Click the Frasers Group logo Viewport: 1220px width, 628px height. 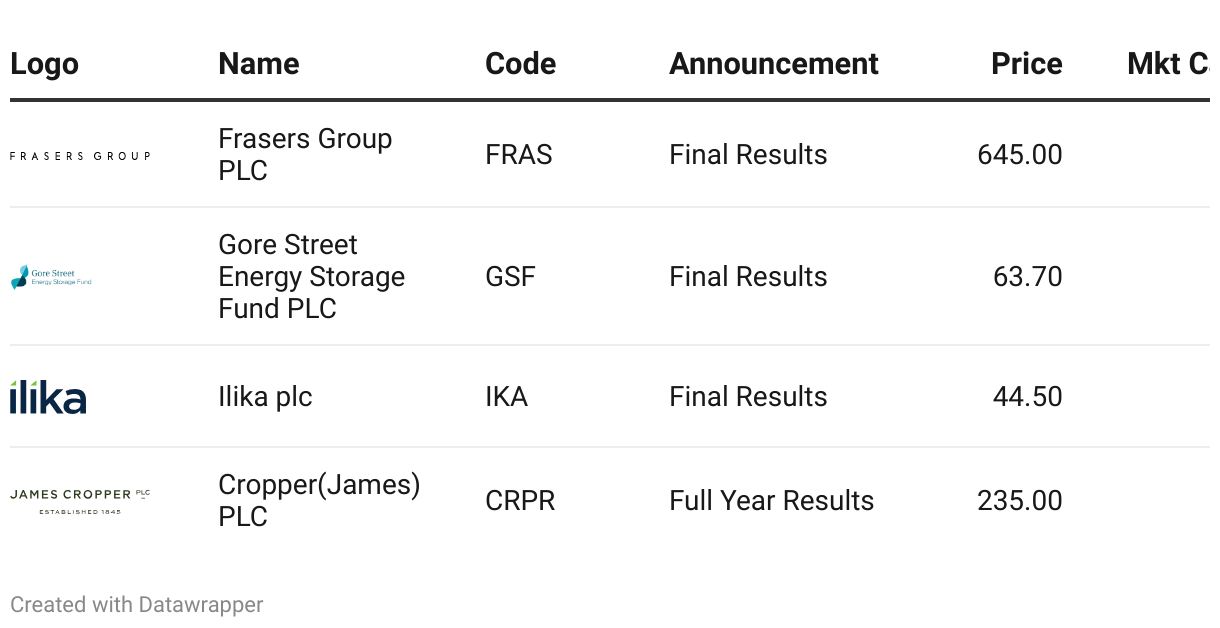click(80, 156)
